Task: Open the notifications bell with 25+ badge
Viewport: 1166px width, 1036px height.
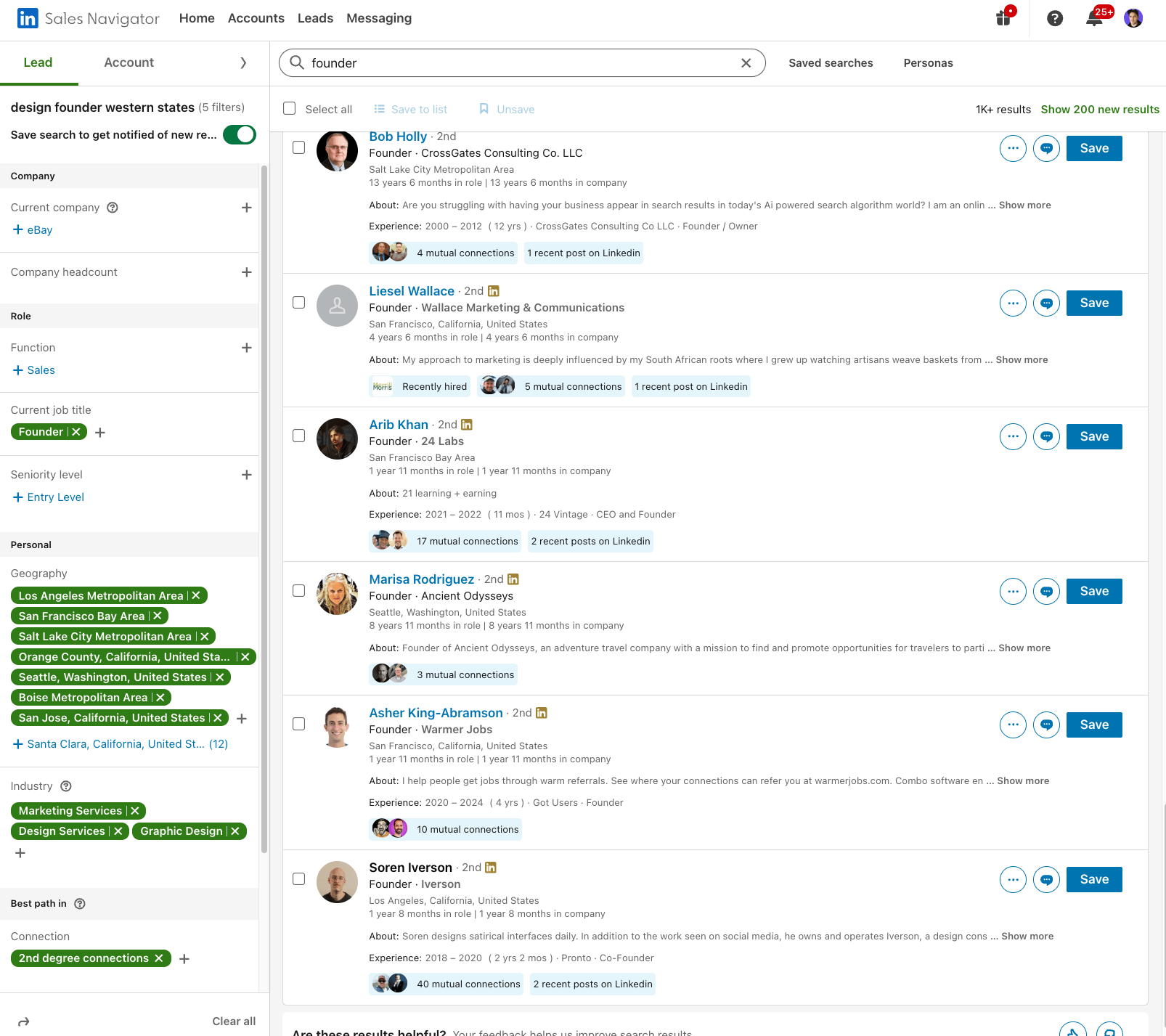Action: coord(1095,18)
